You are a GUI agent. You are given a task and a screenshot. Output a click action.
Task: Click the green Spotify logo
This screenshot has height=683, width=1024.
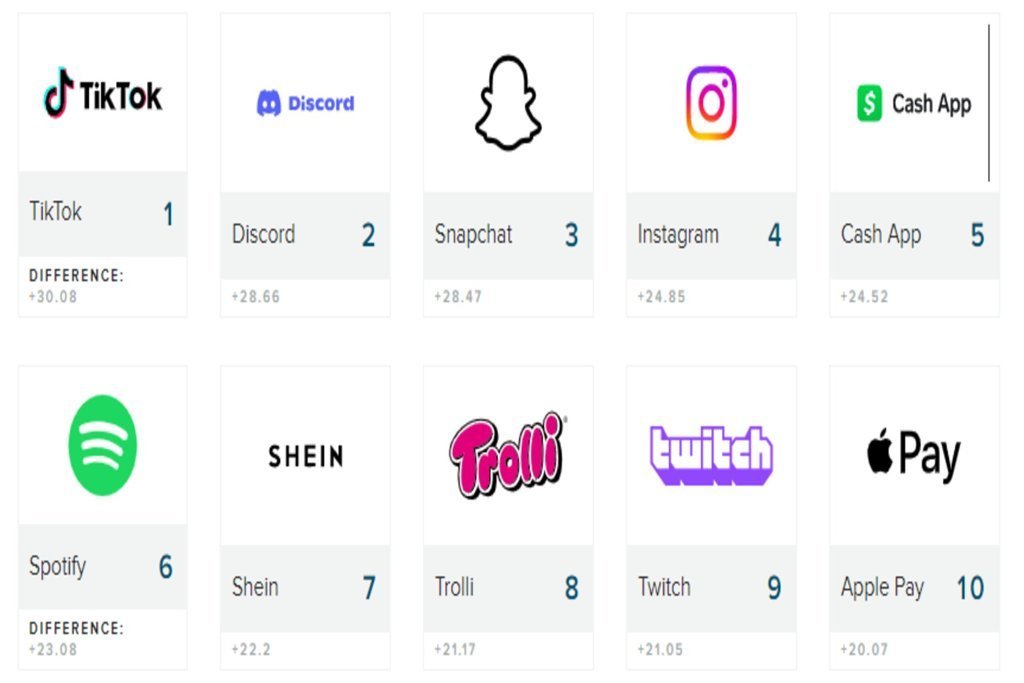(102, 445)
